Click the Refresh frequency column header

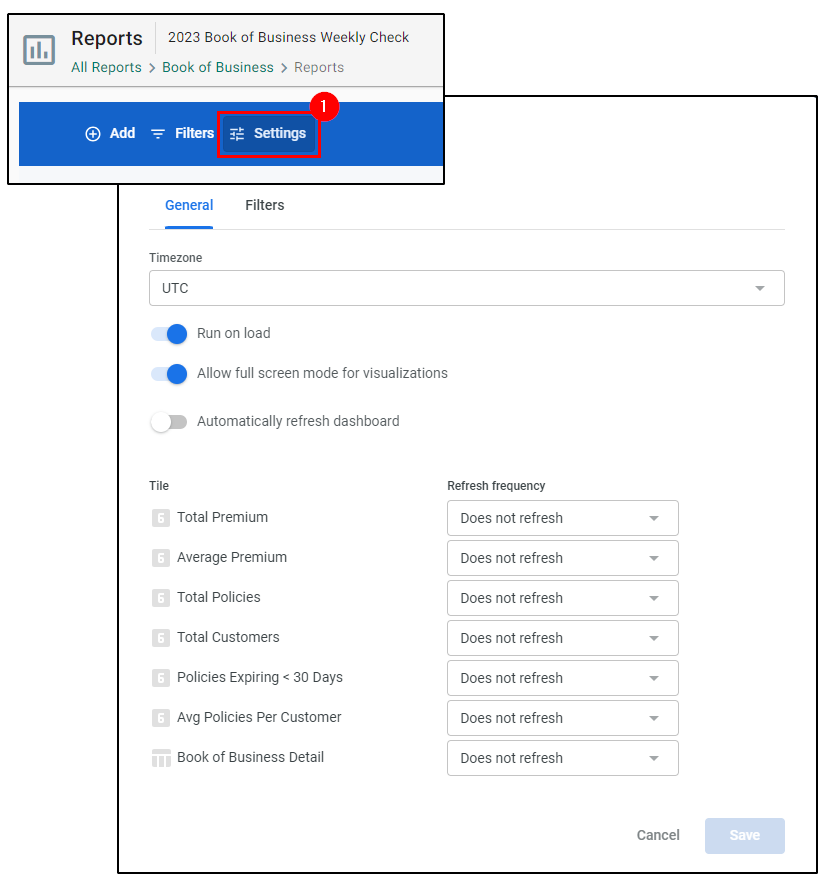coord(496,486)
